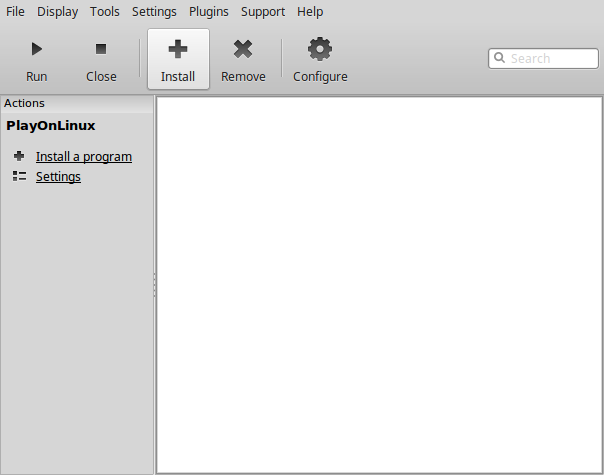
Task: Open the Display menu
Action: [x=57, y=12]
